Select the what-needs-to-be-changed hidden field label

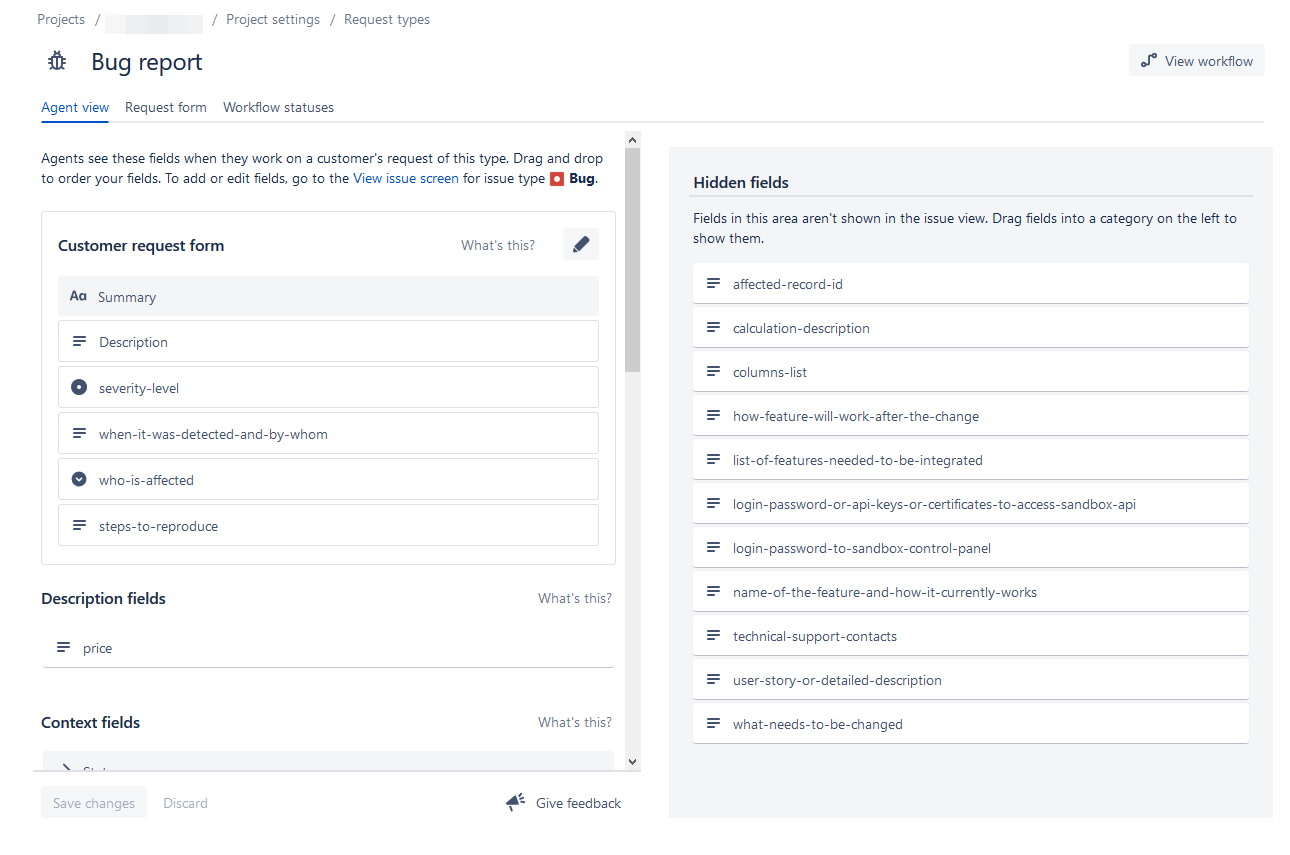click(x=818, y=724)
